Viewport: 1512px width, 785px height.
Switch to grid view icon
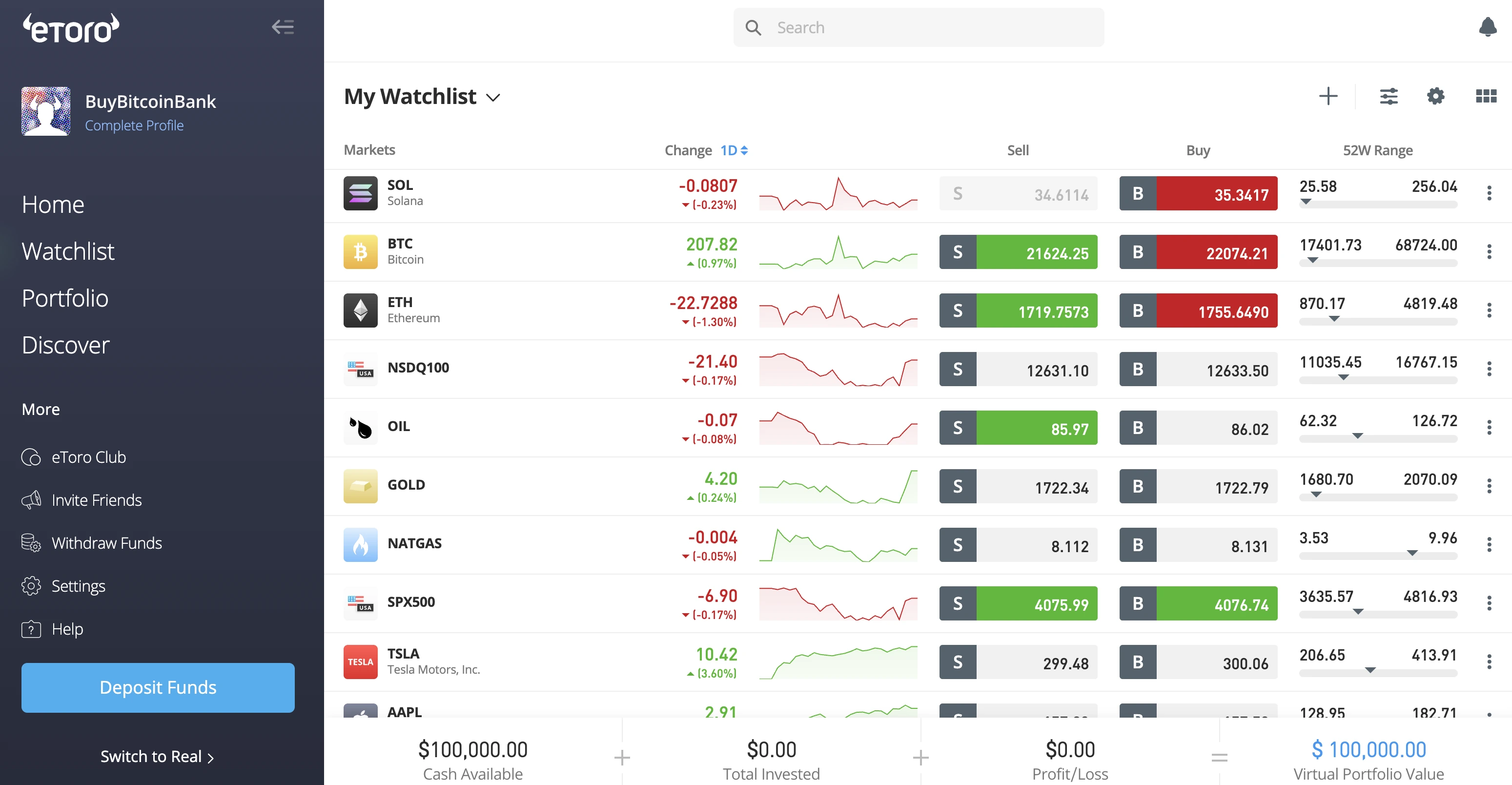click(x=1486, y=96)
